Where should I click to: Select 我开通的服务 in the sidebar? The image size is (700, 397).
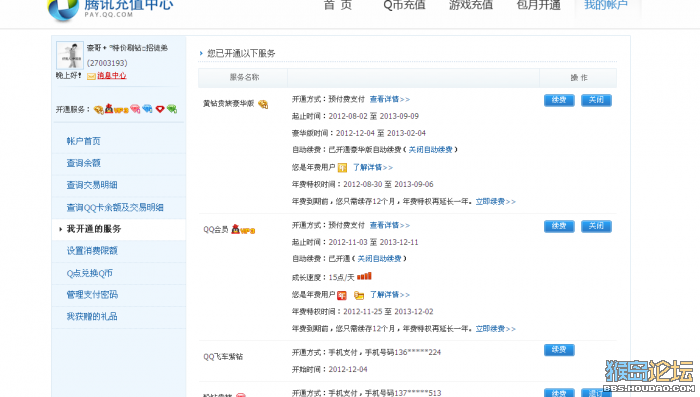[94, 229]
